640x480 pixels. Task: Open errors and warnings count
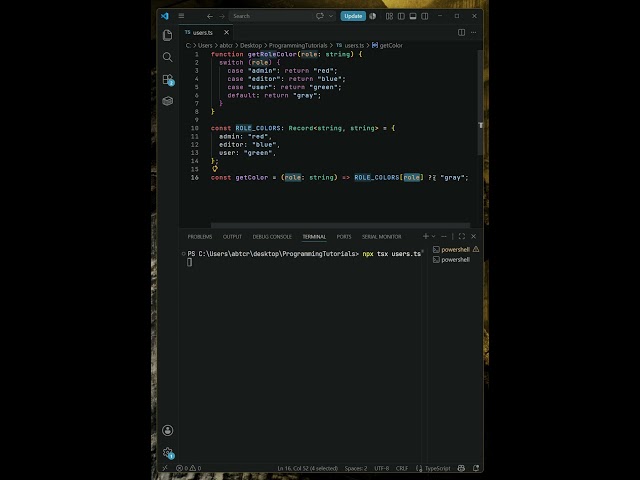(x=188, y=468)
